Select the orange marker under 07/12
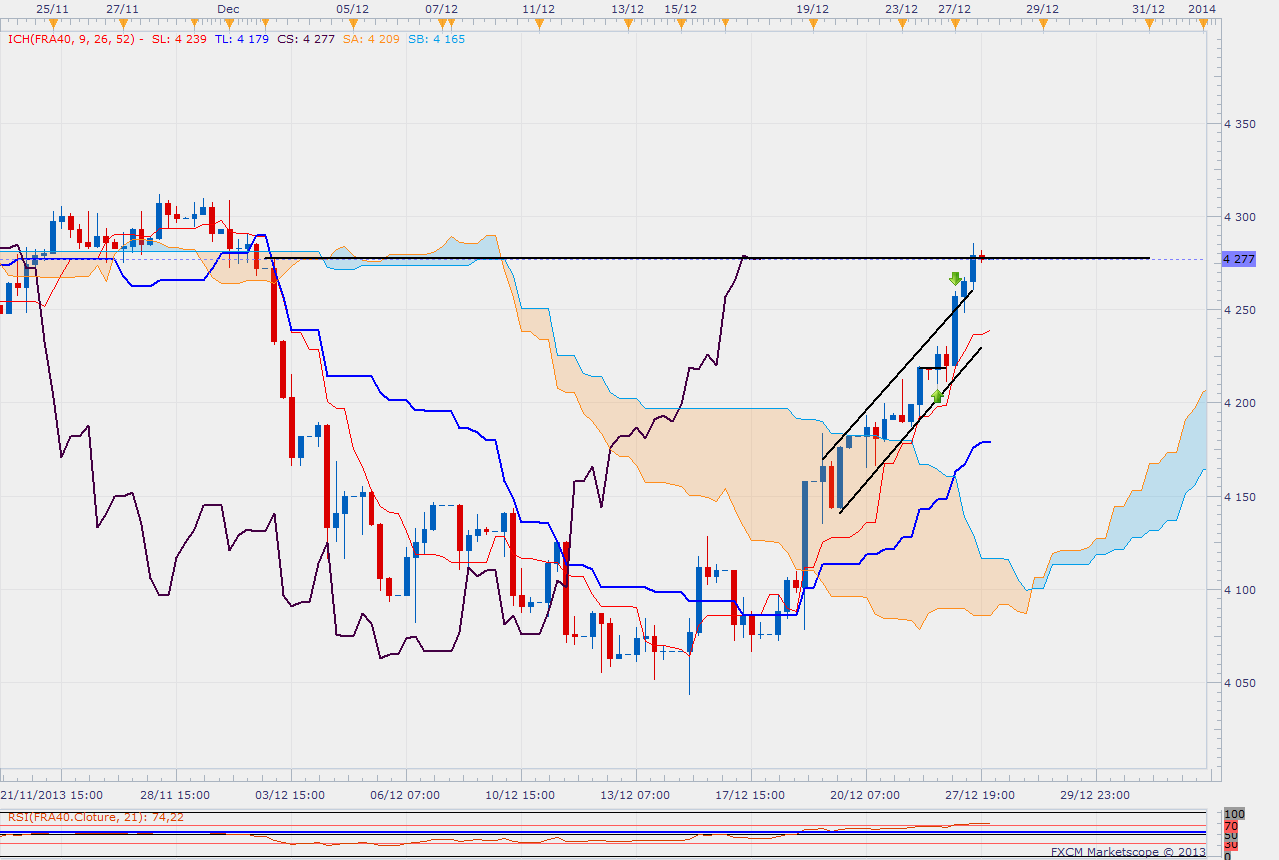Viewport: 1279px width, 860px height. click(441, 22)
